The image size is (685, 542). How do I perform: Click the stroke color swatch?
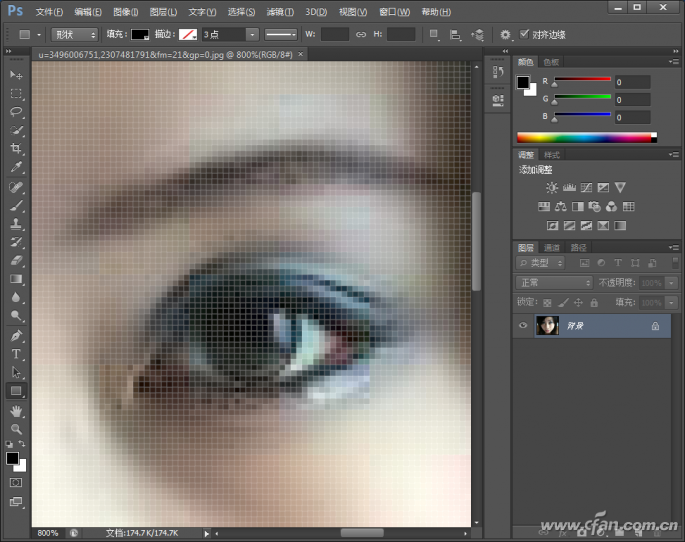[188, 35]
